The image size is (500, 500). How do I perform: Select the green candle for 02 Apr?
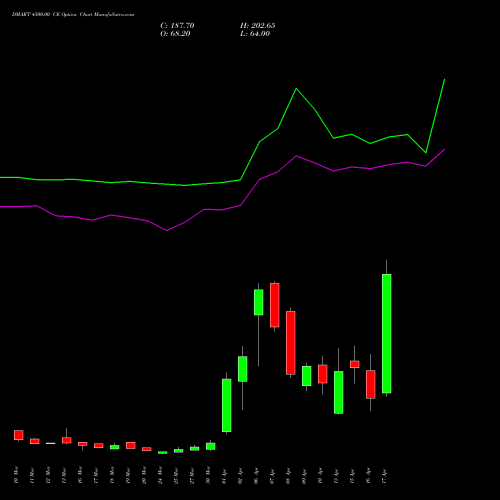click(x=243, y=369)
